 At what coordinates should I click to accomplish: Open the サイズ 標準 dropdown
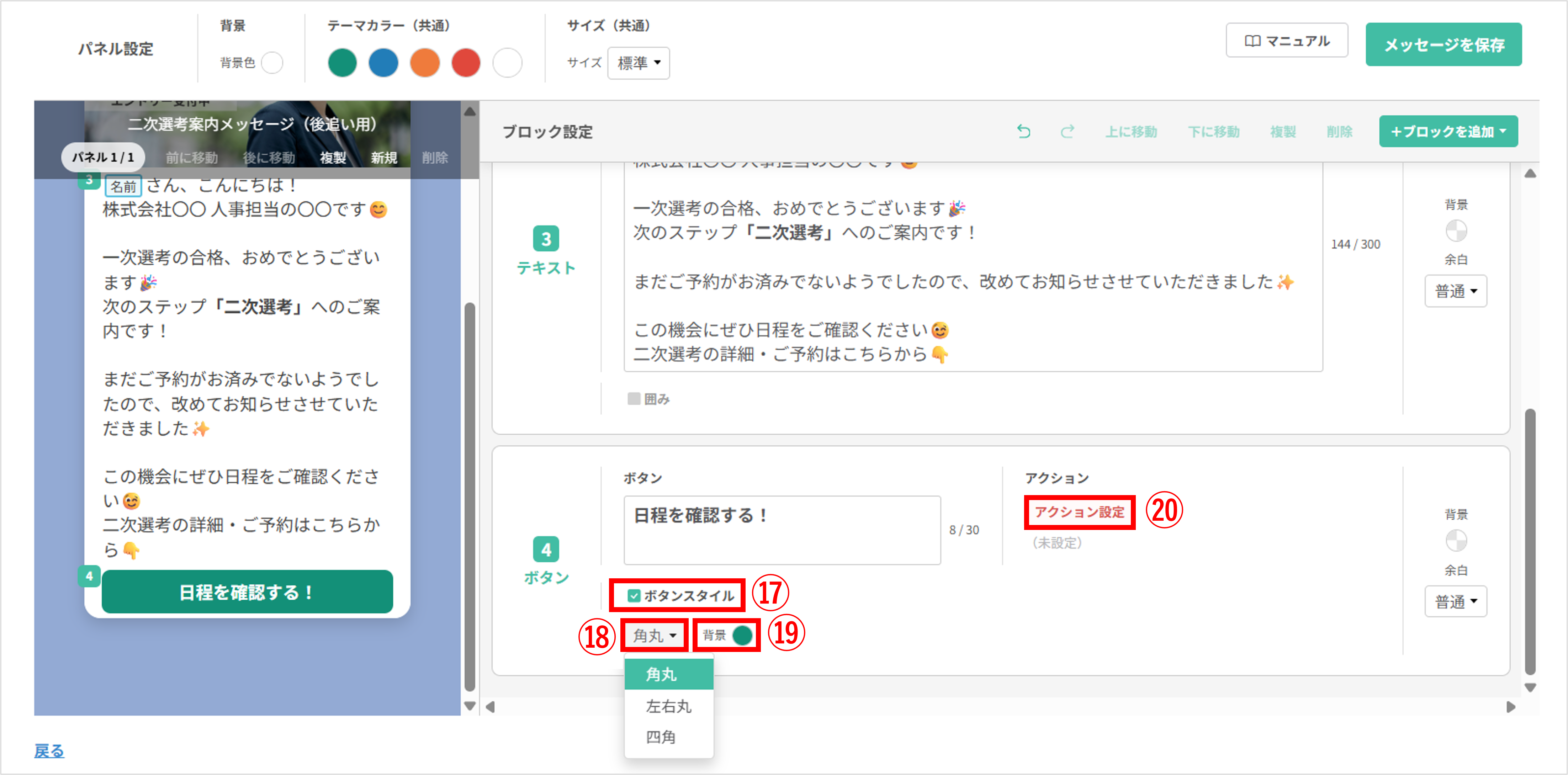click(638, 63)
